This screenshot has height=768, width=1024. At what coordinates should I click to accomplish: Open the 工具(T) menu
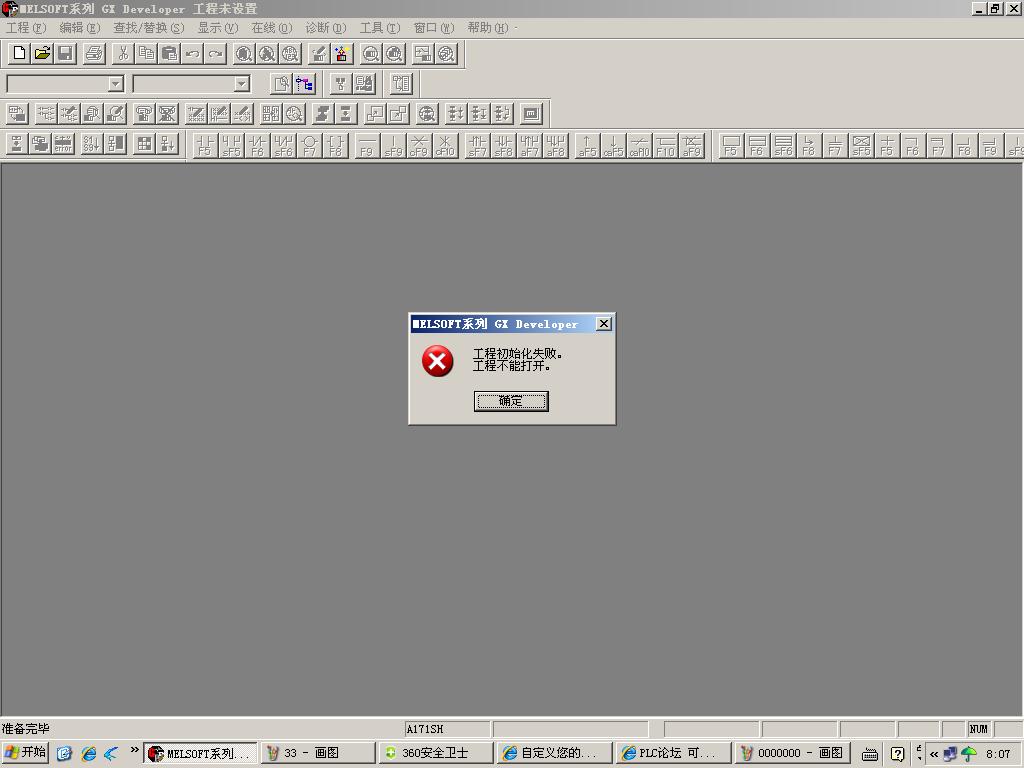[380, 27]
